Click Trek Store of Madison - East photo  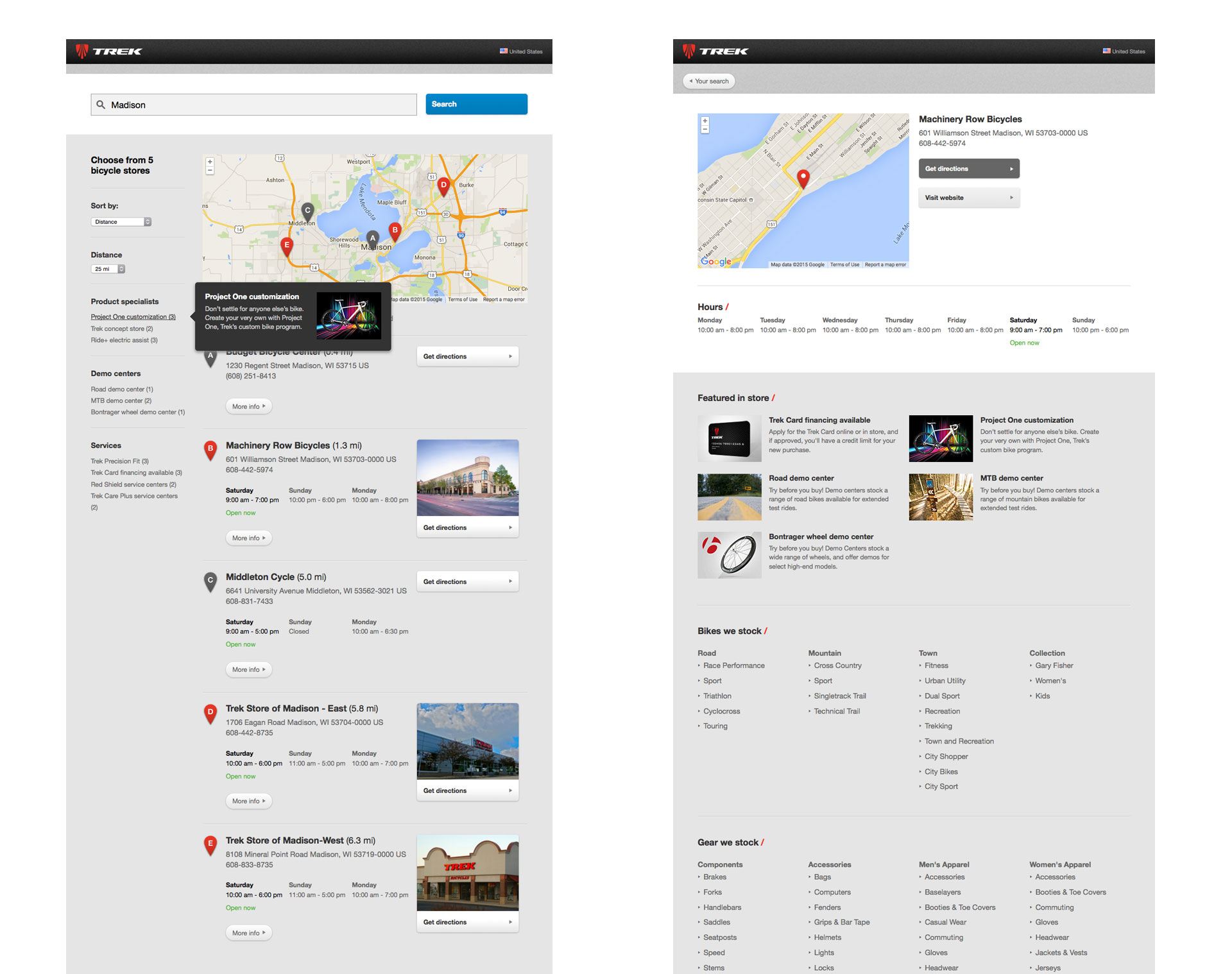coord(468,741)
